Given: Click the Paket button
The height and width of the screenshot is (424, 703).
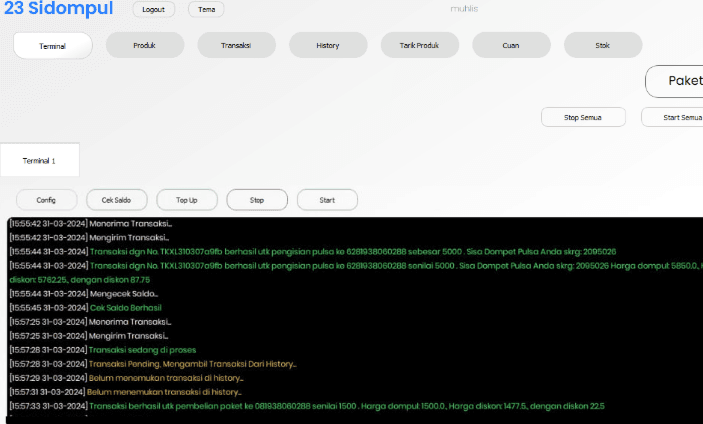Looking at the screenshot, I should (x=680, y=81).
